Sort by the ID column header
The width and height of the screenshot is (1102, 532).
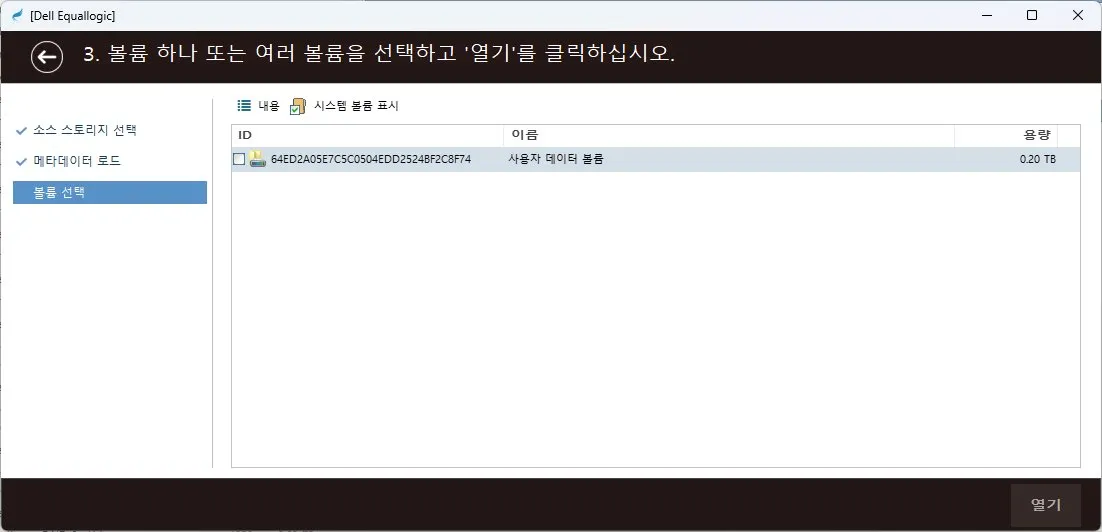click(368, 136)
